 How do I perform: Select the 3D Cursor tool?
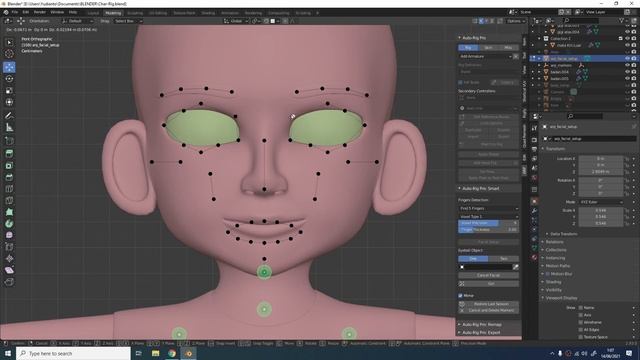click(x=9, y=53)
